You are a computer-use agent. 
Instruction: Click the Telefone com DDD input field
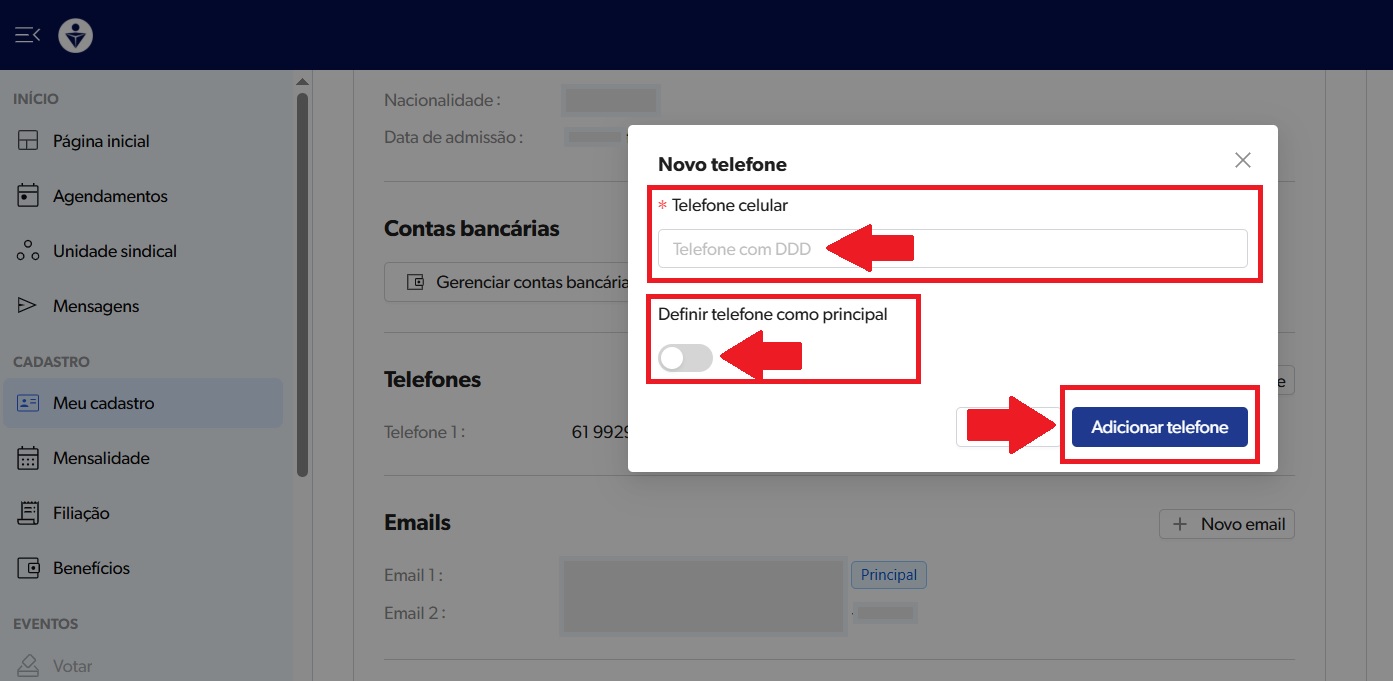952,249
